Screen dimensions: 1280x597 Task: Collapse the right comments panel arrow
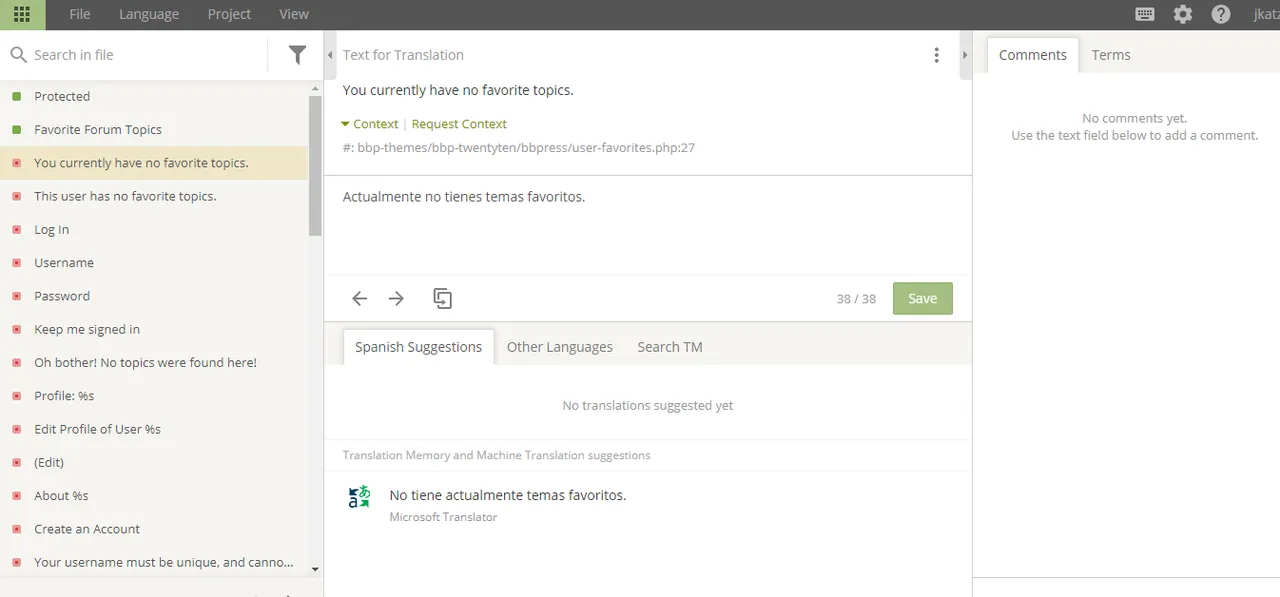coord(965,55)
